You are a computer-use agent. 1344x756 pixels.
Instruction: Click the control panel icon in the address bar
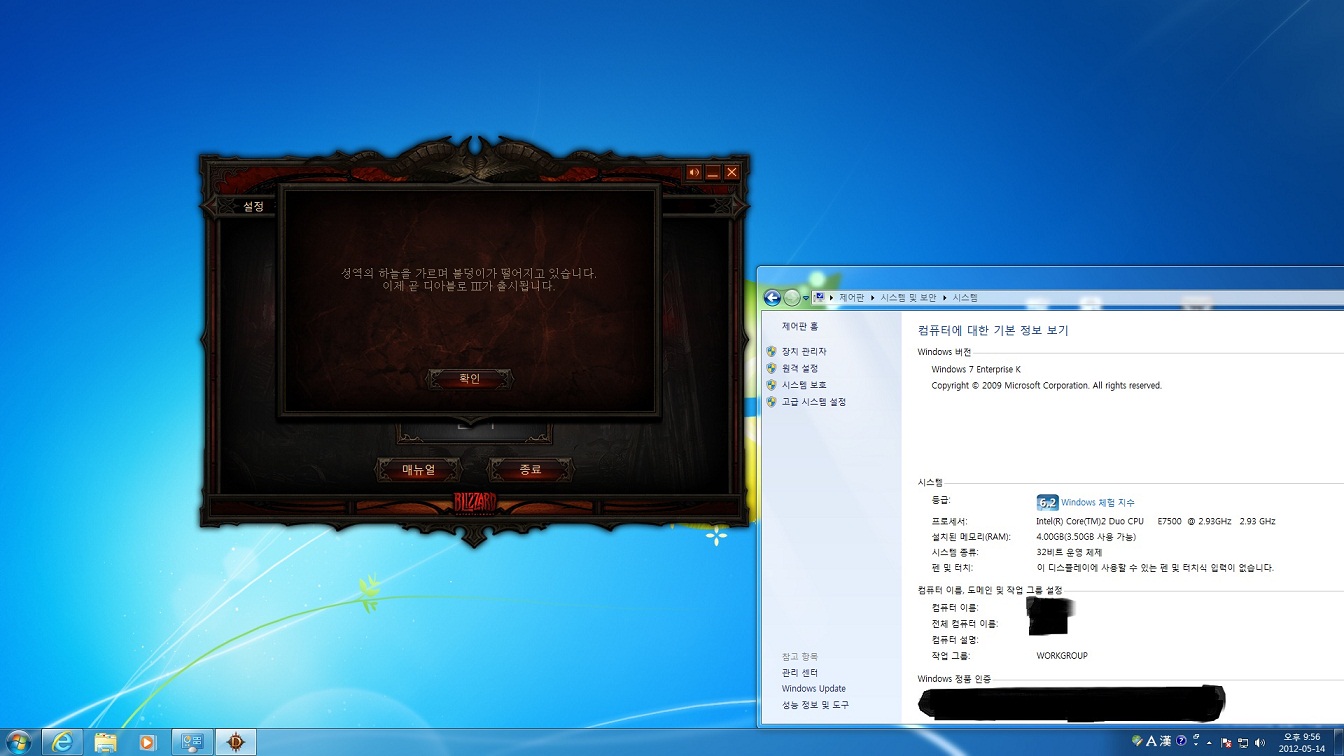coord(820,297)
